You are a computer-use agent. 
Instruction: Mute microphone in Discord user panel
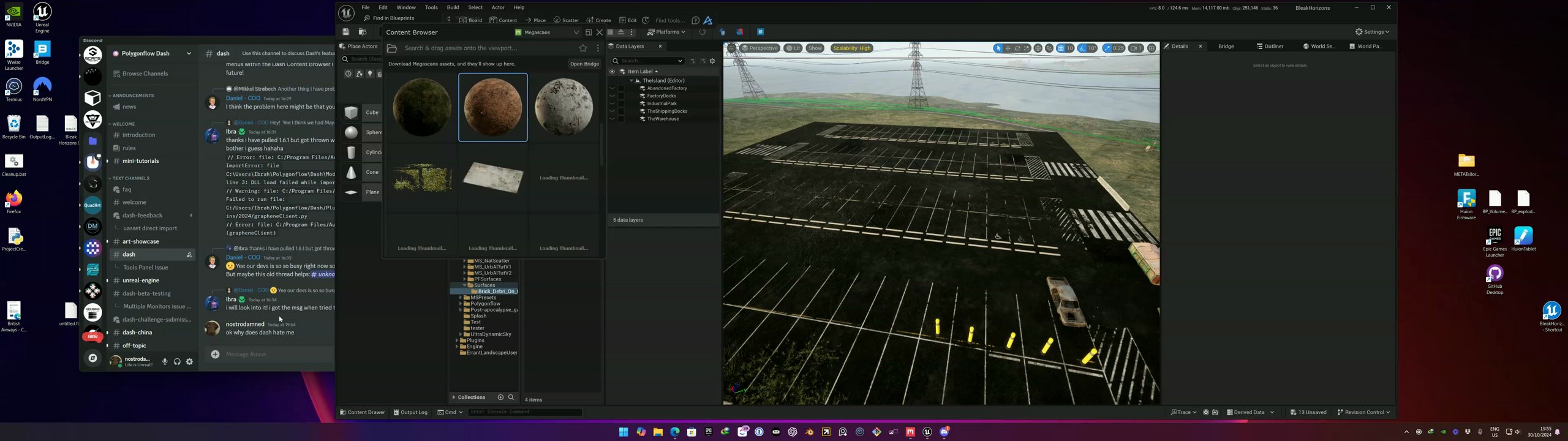(165, 362)
